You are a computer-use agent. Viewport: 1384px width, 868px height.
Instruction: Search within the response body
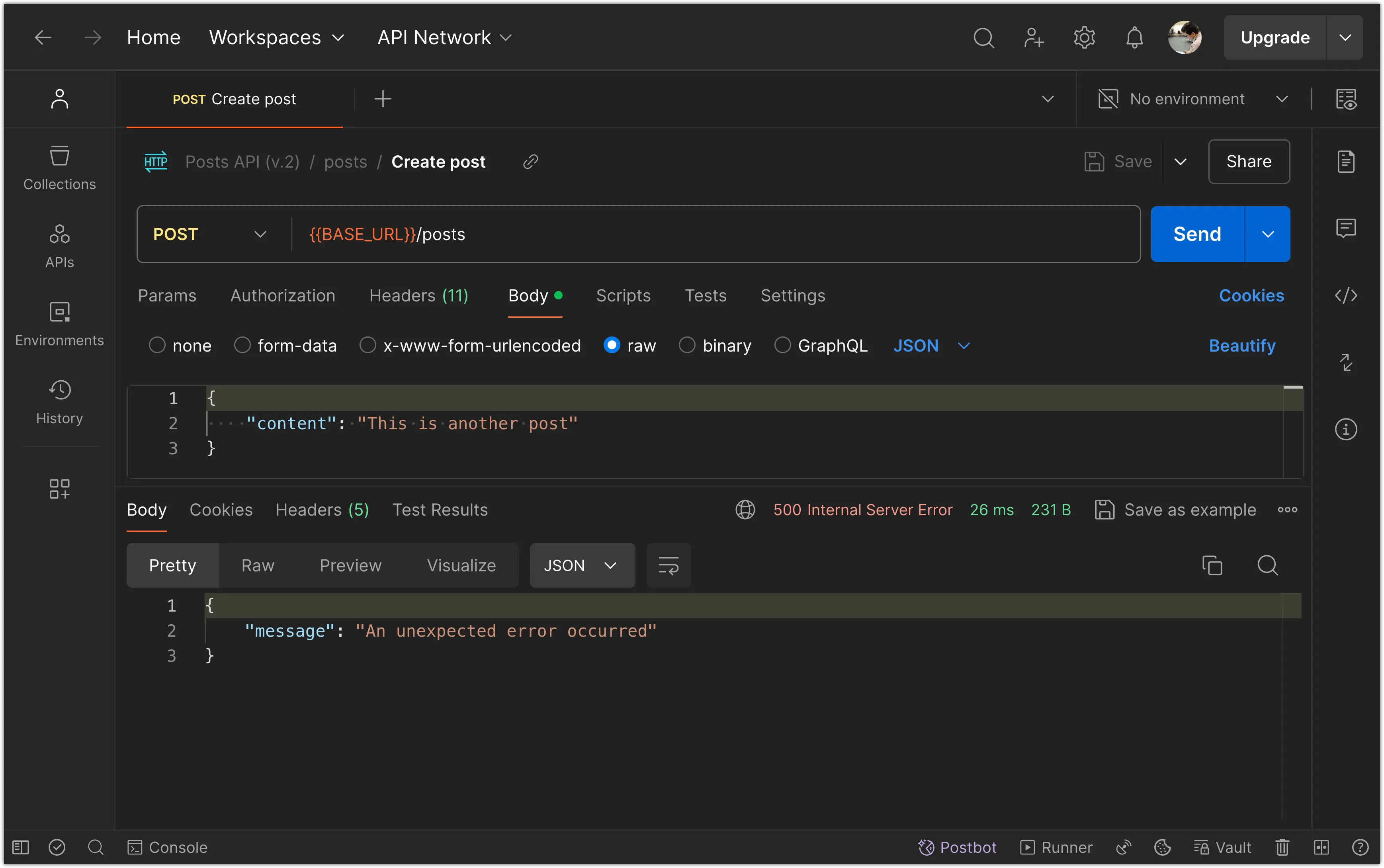(1267, 565)
